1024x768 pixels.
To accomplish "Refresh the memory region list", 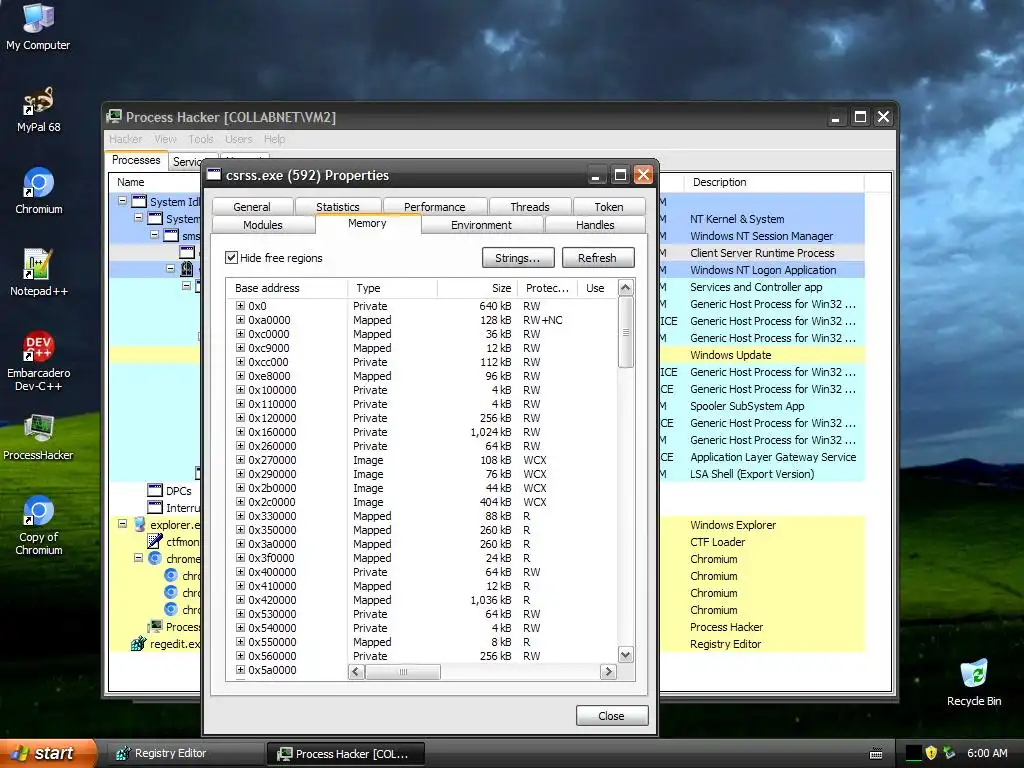I will (x=598, y=258).
